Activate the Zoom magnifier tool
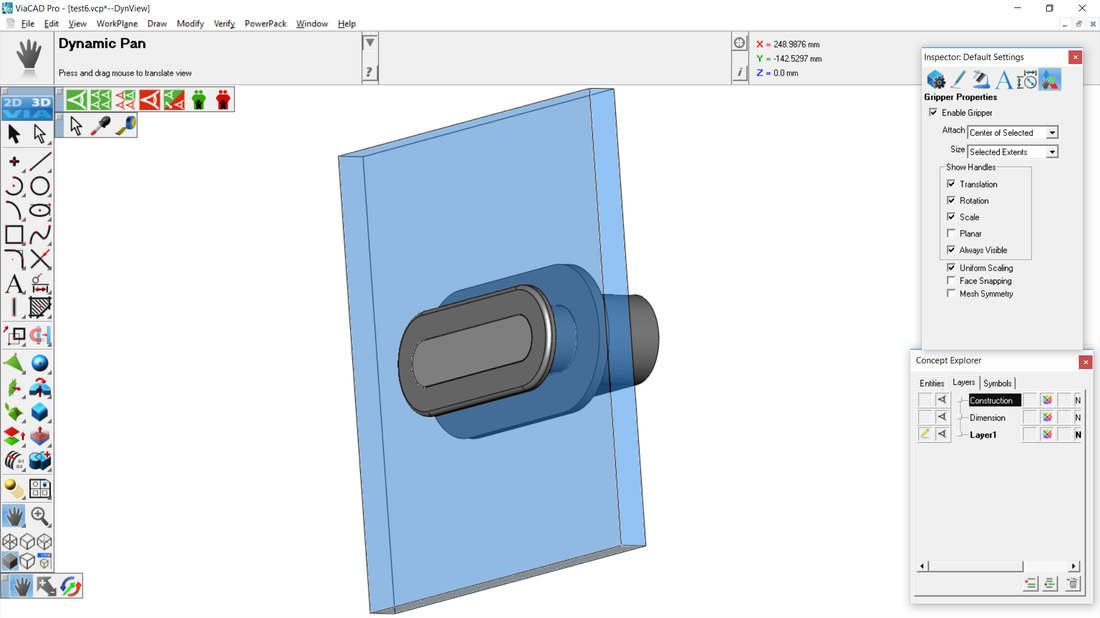 tap(40, 516)
